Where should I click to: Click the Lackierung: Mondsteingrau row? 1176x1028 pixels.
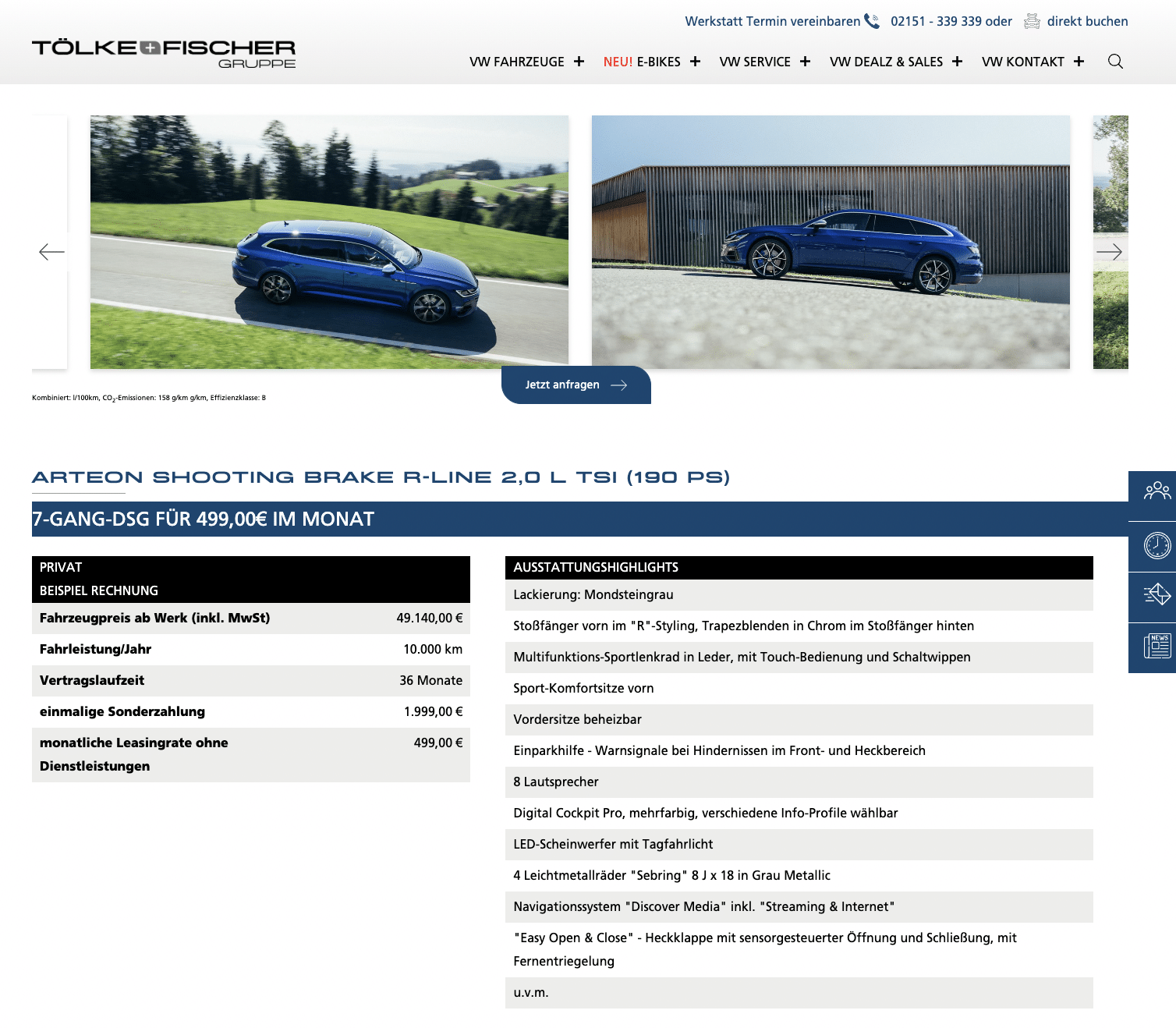click(799, 595)
